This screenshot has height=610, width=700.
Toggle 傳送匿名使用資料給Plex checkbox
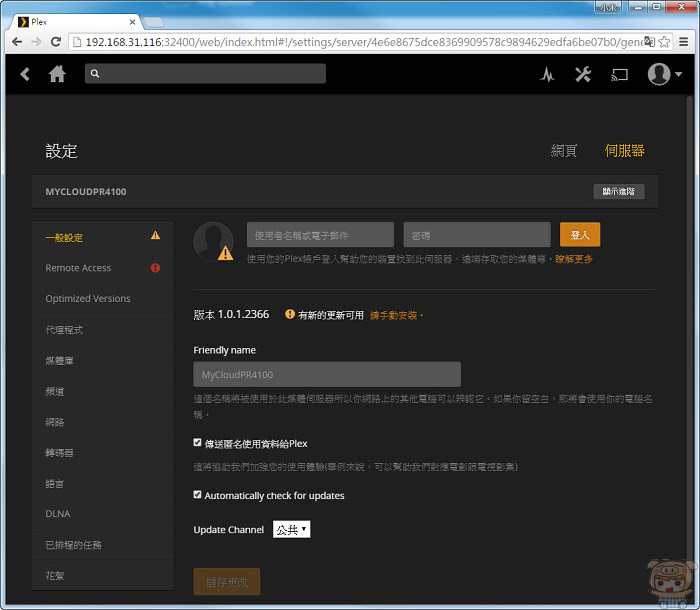pos(197,443)
